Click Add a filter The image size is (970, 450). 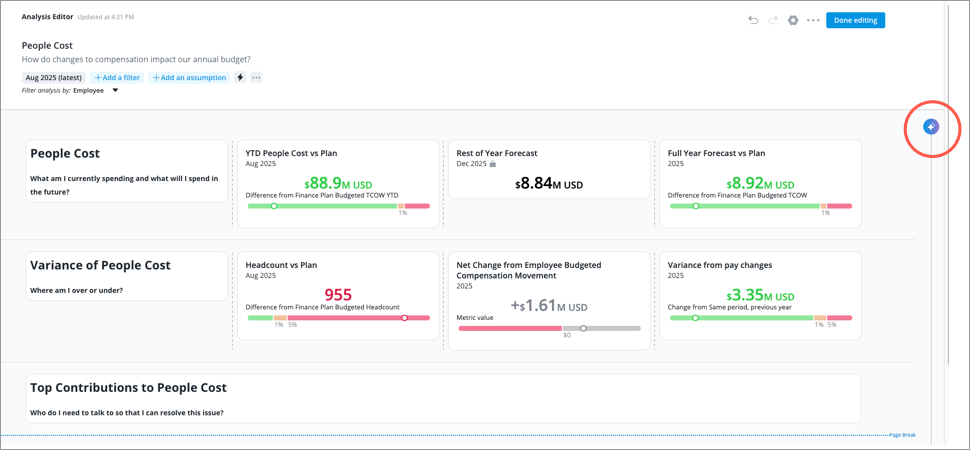click(117, 77)
